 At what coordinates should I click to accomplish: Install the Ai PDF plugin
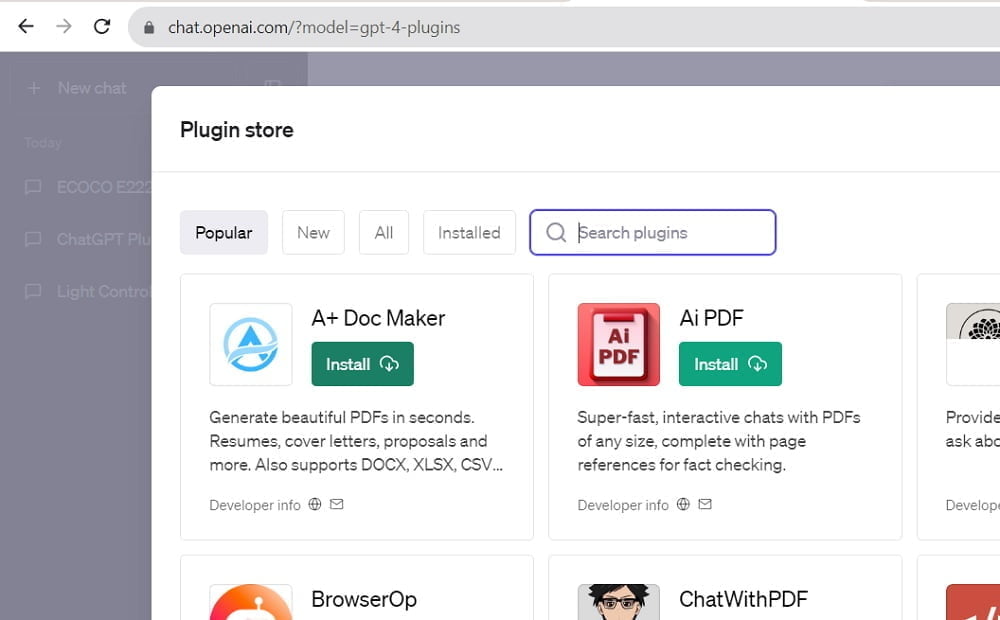click(730, 364)
